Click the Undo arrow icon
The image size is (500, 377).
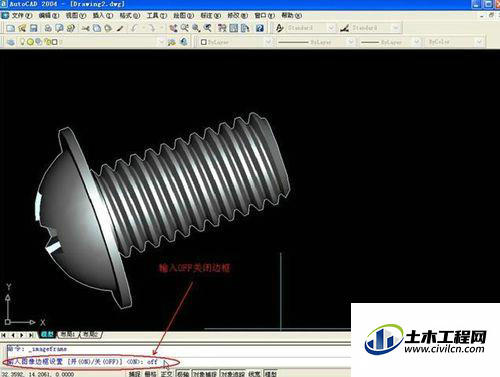[134, 28]
